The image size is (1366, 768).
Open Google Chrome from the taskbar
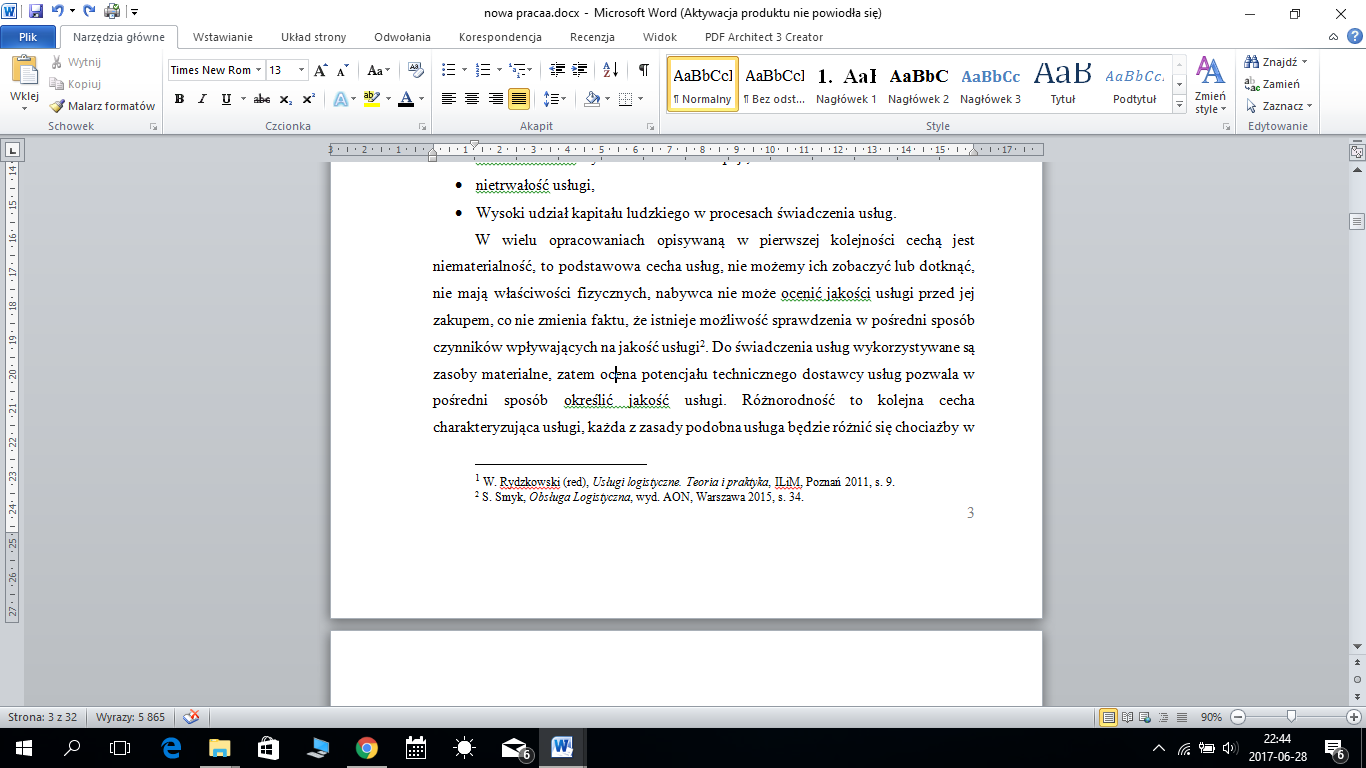tap(366, 747)
